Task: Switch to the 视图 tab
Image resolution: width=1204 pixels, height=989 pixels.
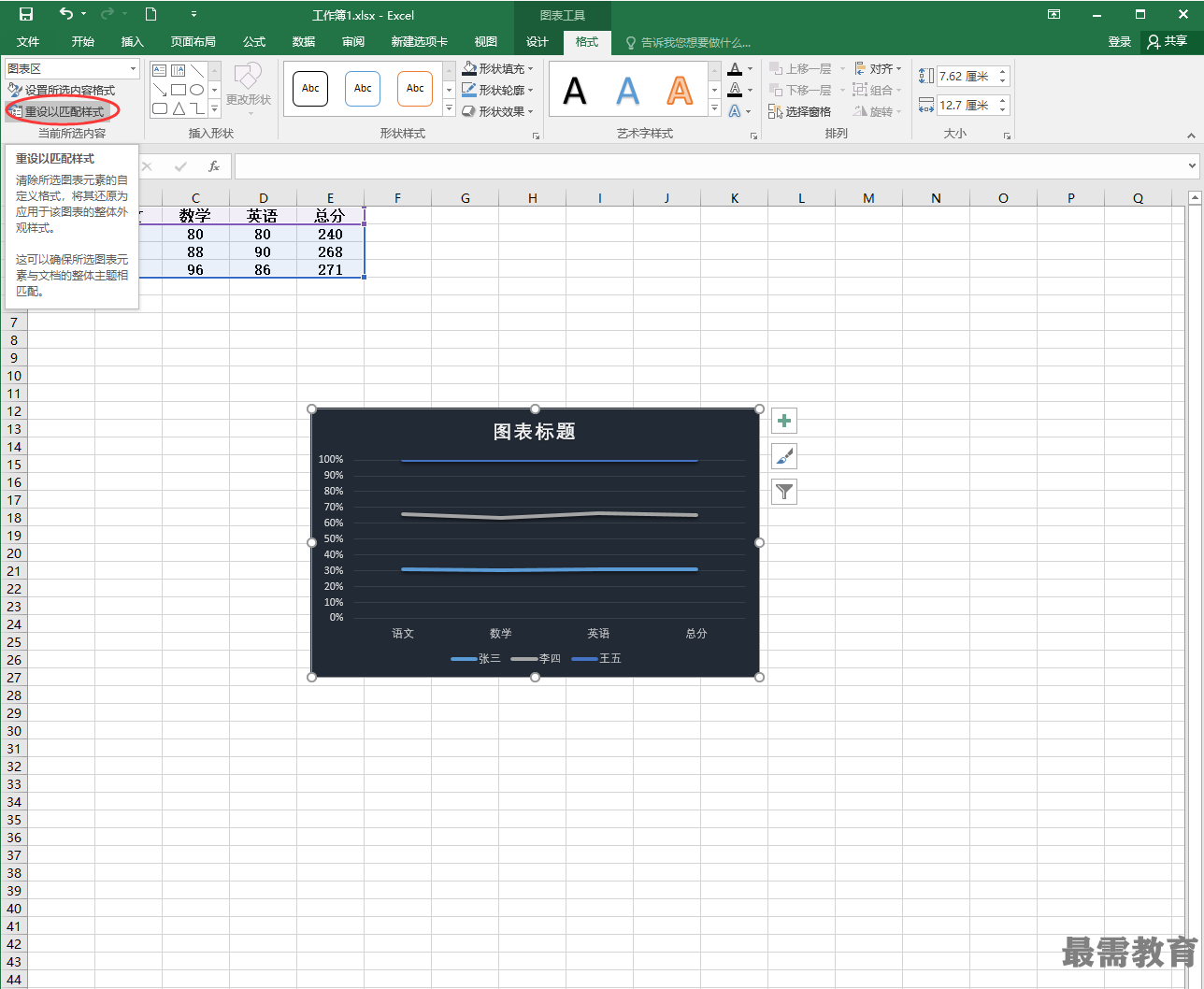Action: 486,42
